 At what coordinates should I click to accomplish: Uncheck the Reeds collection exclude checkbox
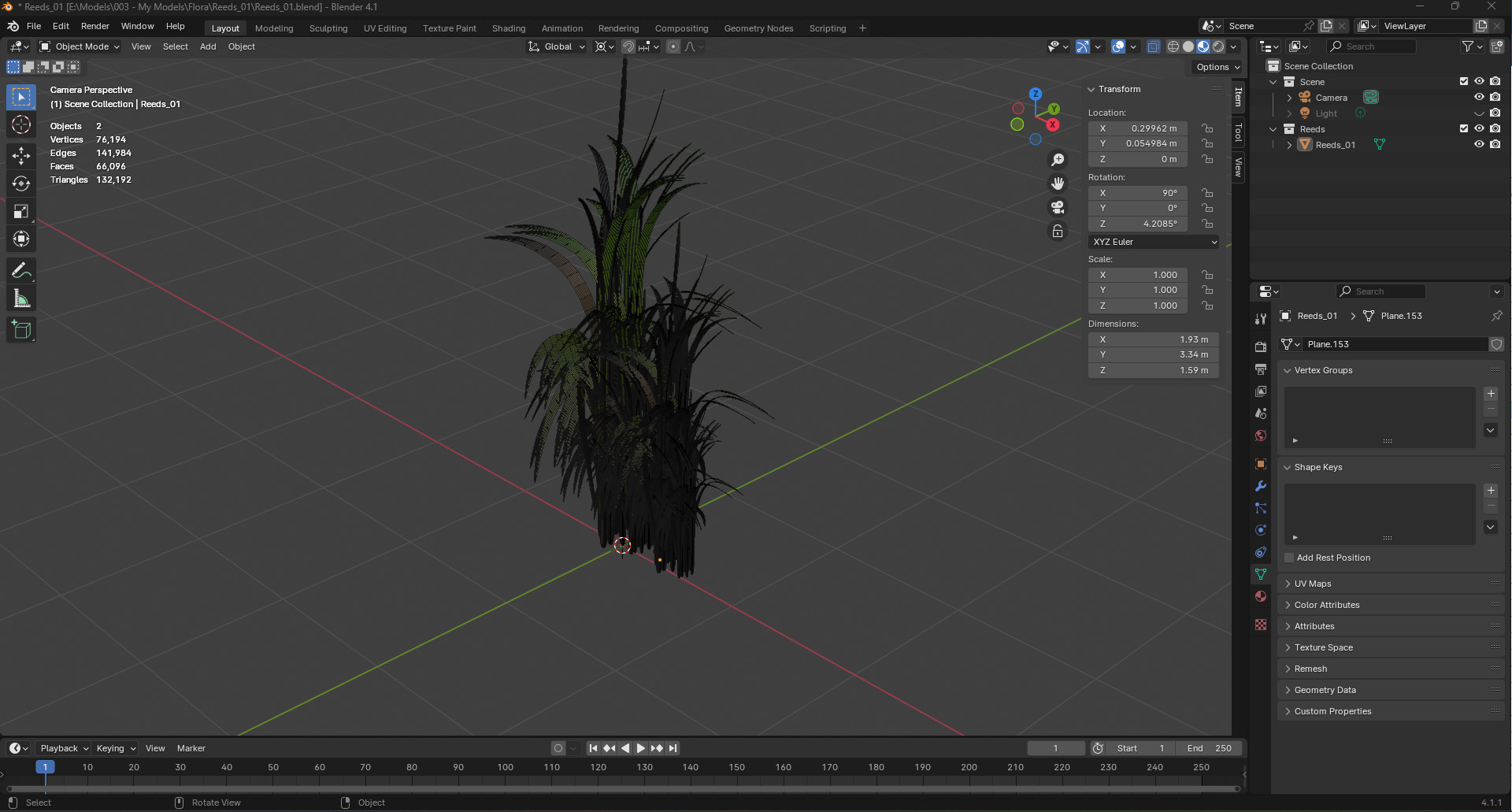coord(1464,128)
